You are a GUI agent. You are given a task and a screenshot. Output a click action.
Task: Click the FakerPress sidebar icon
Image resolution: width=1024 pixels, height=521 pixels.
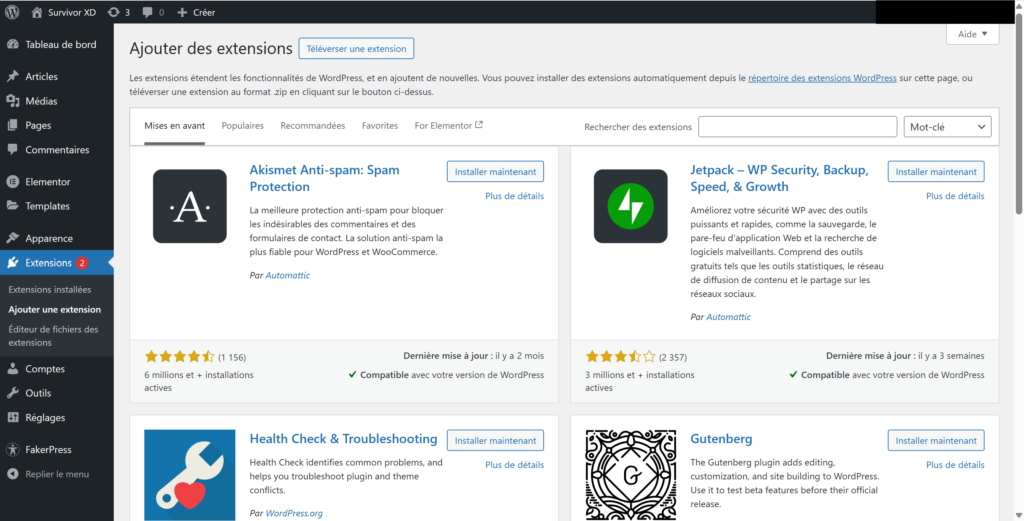coord(12,450)
